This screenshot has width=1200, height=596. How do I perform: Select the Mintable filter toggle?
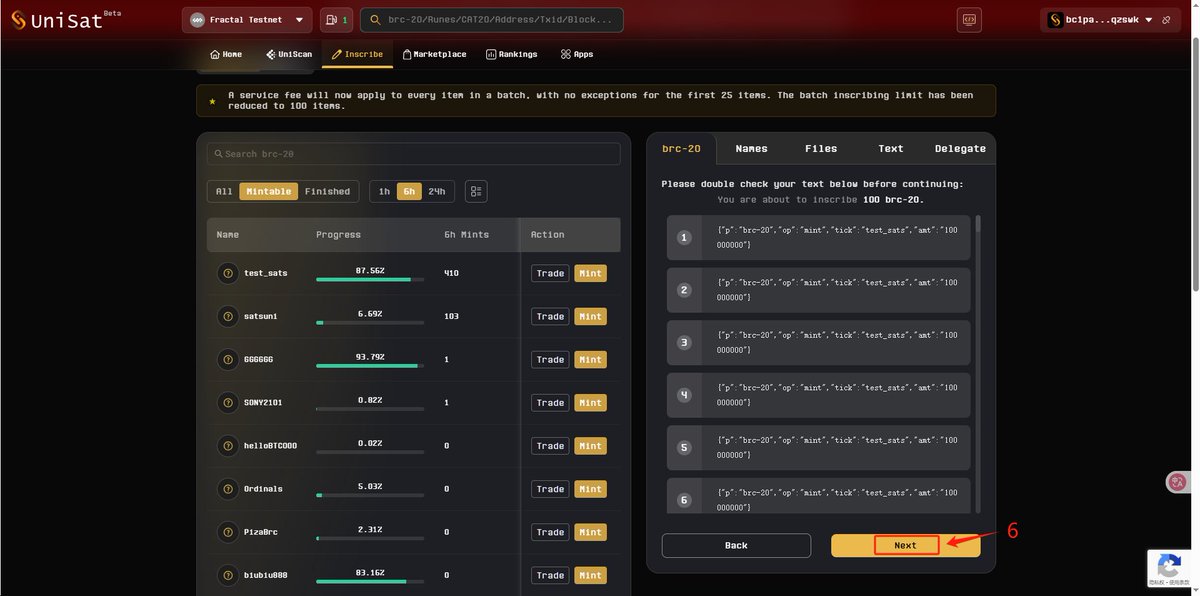point(269,191)
